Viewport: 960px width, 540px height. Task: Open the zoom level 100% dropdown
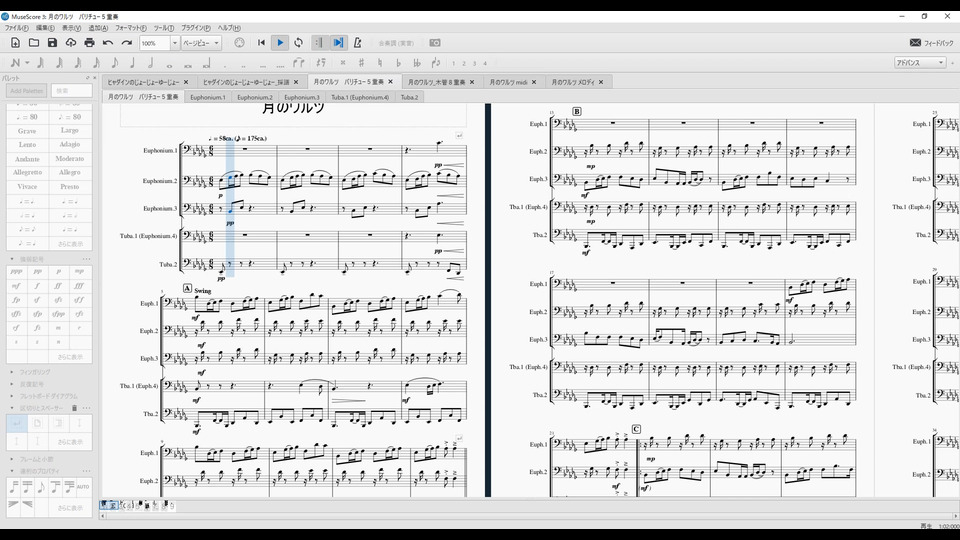pyautogui.click(x=174, y=43)
